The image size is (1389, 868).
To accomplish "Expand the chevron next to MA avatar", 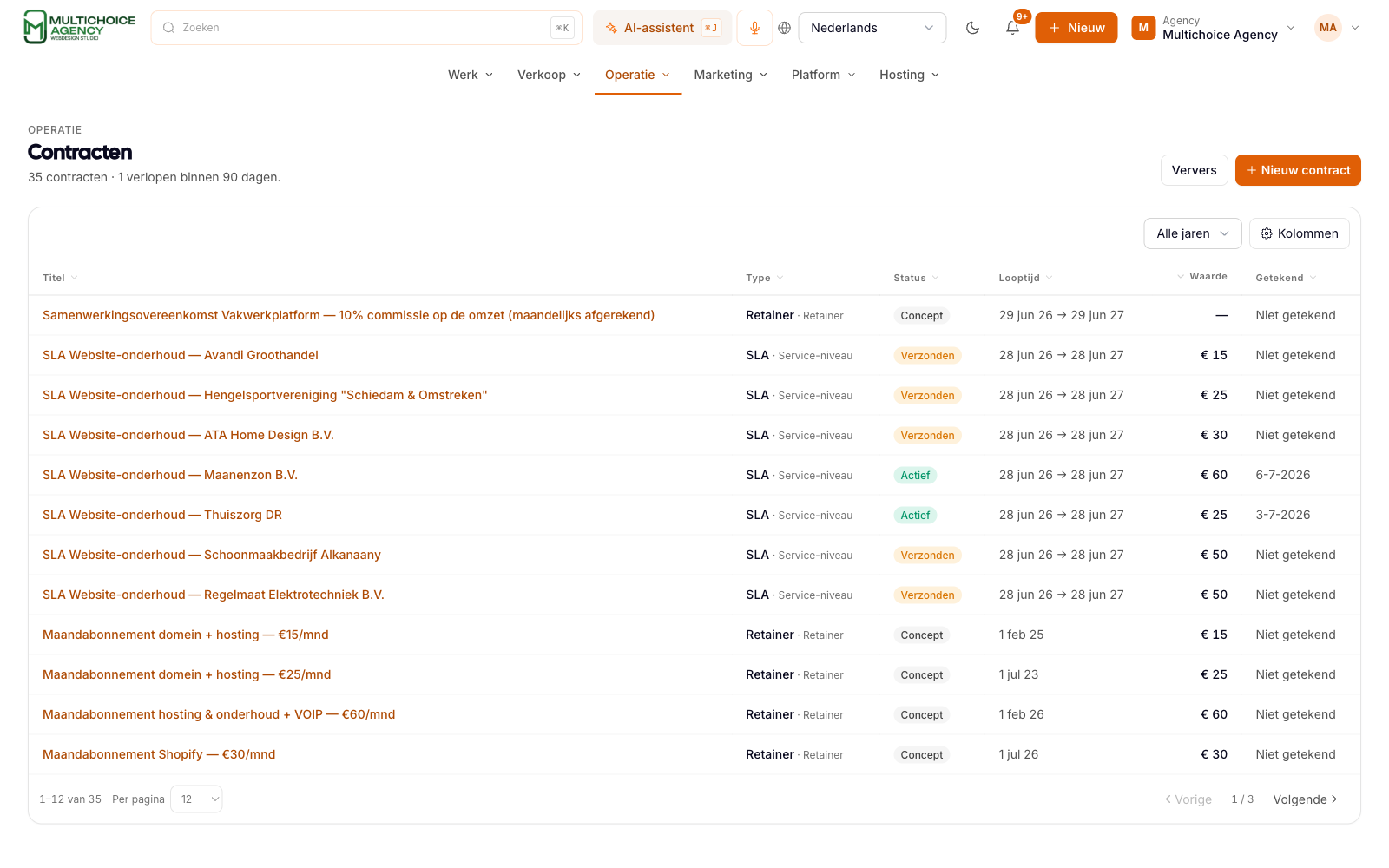I will tap(1355, 28).
